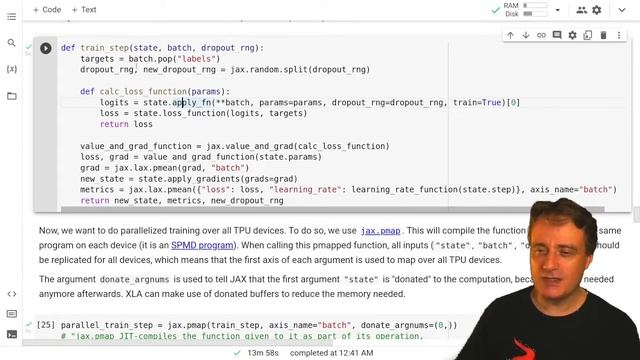
Task: Click the 'donate_argnums' inline code text
Action: coord(134,280)
